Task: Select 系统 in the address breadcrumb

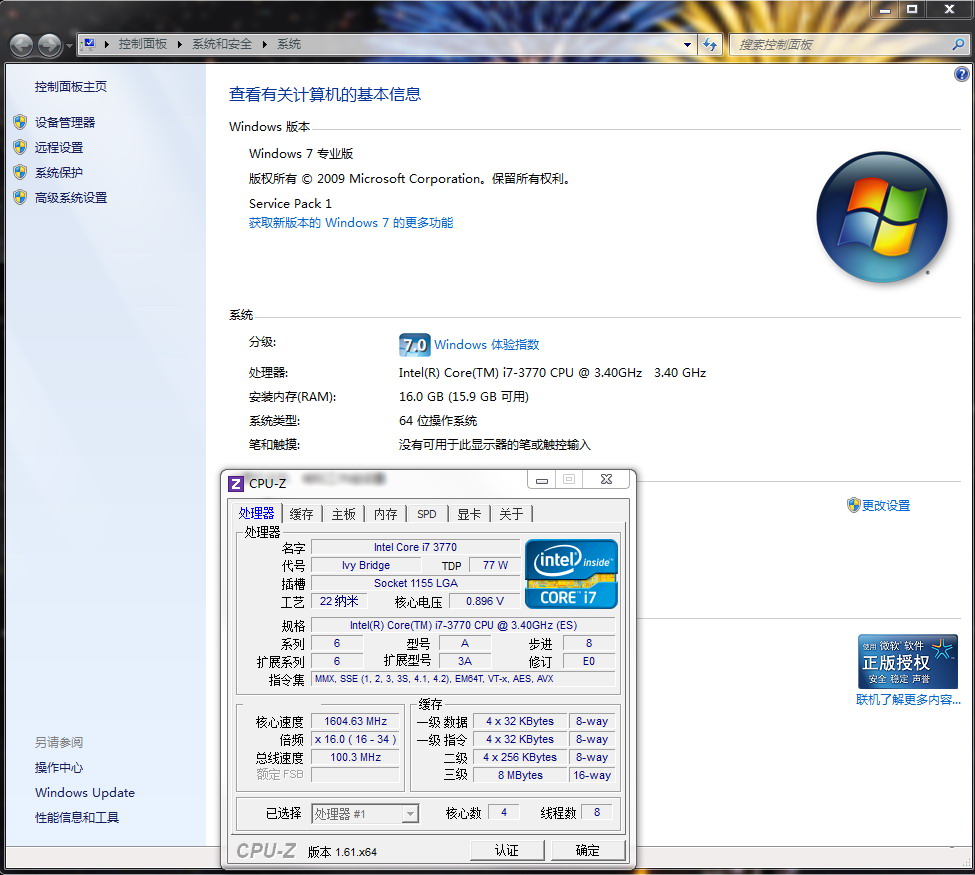Action: 289,44
